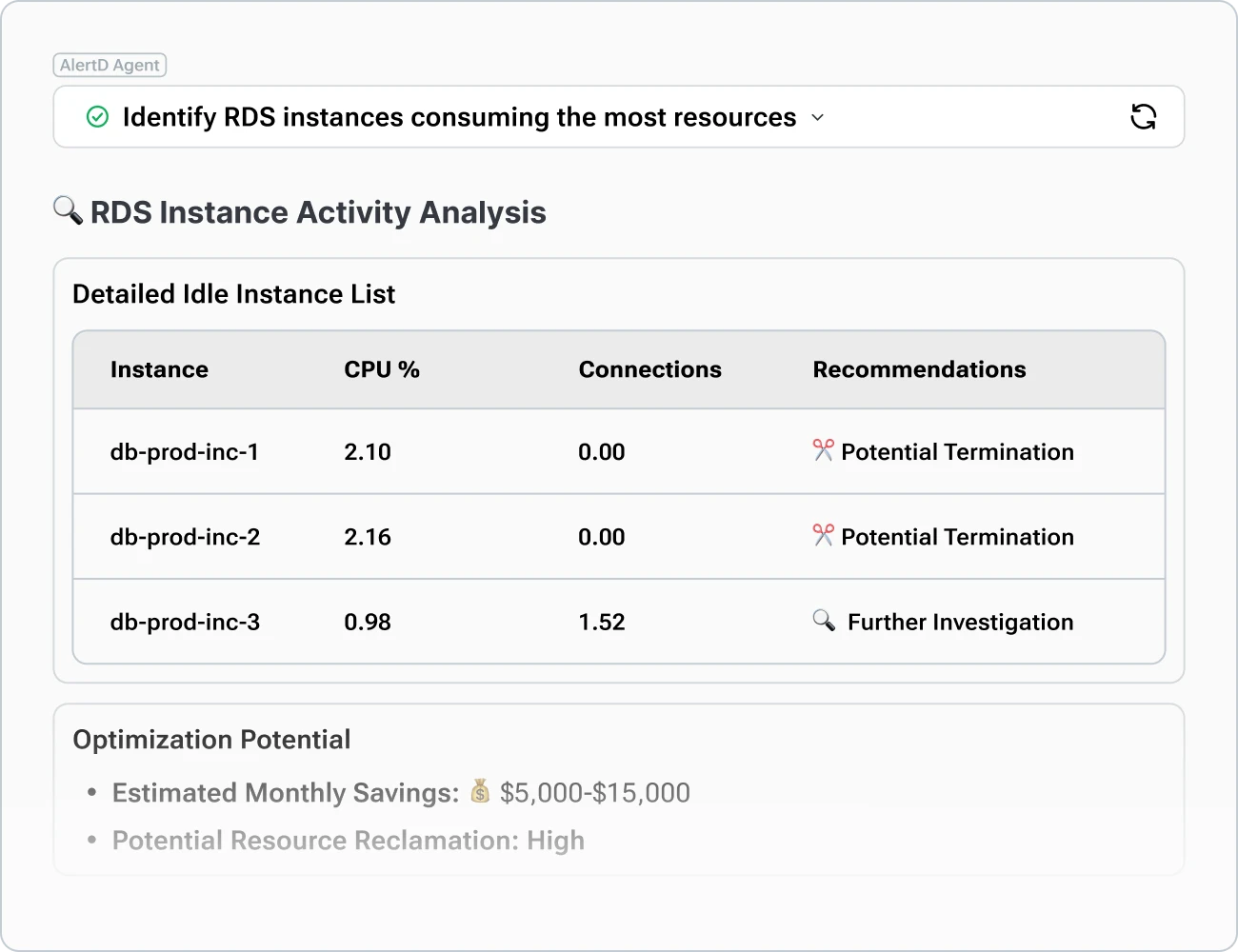Expand the resource identification query dropdown
This screenshot has width=1238, height=952.
pyautogui.click(x=817, y=117)
